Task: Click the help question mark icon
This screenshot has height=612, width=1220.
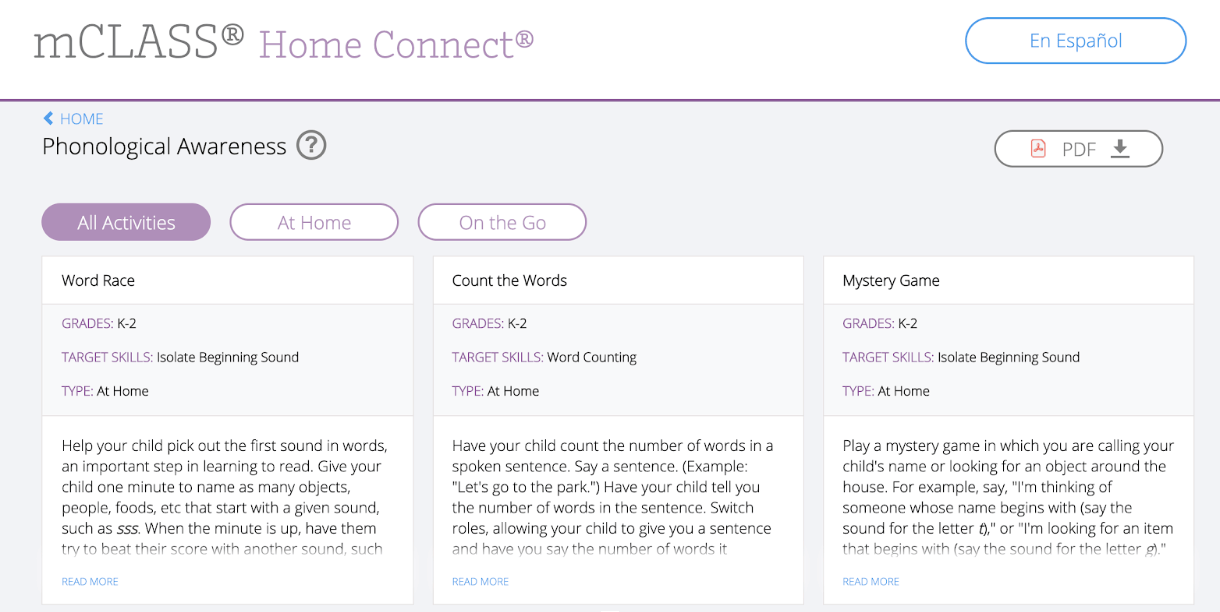Action: pyautogui.click(x=312, y=146)
